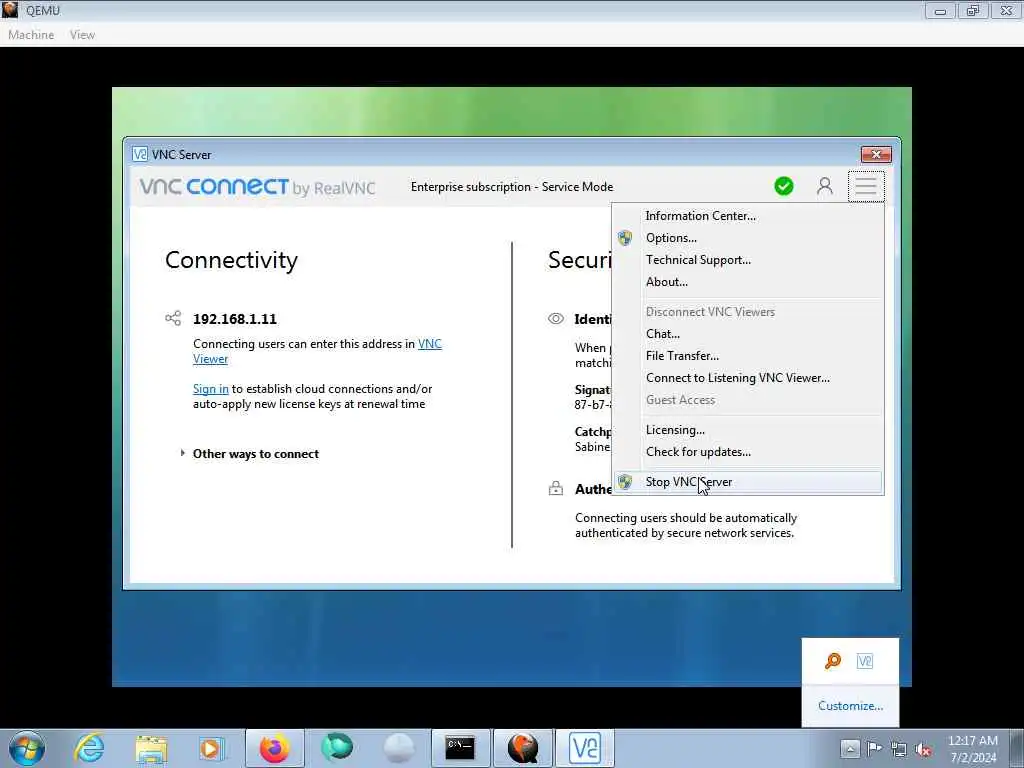This screenshot has height=768, width=1024.
Task: Click the gray sphere icon in the taskbar
Action: click(x=399, y=748)
